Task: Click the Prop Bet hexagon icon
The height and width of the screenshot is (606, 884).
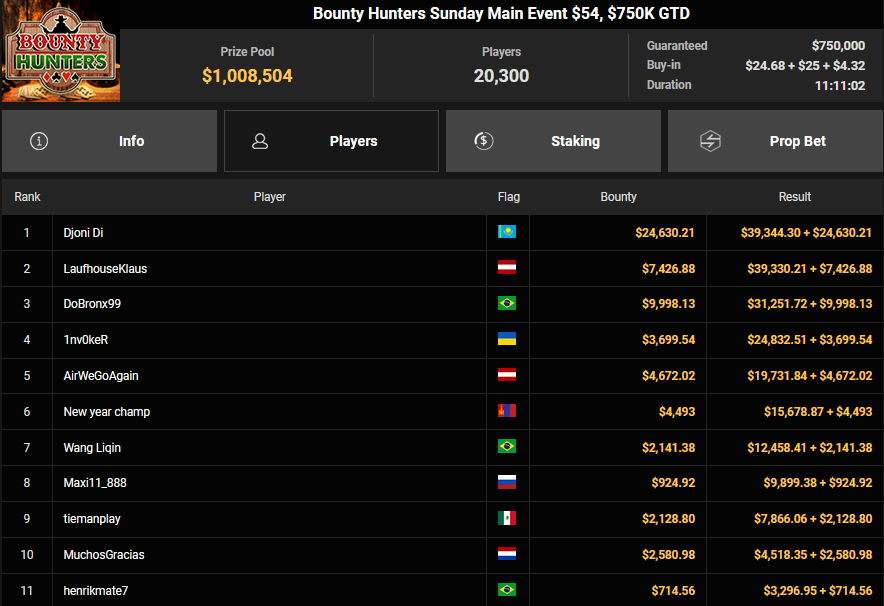Action: (710, 141)
